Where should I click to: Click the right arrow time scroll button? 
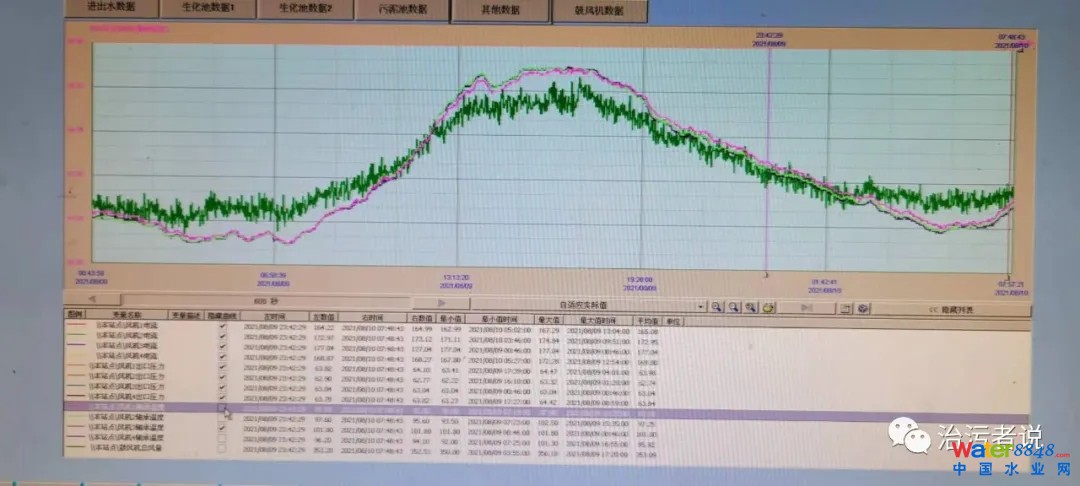[x=442, y=302]
